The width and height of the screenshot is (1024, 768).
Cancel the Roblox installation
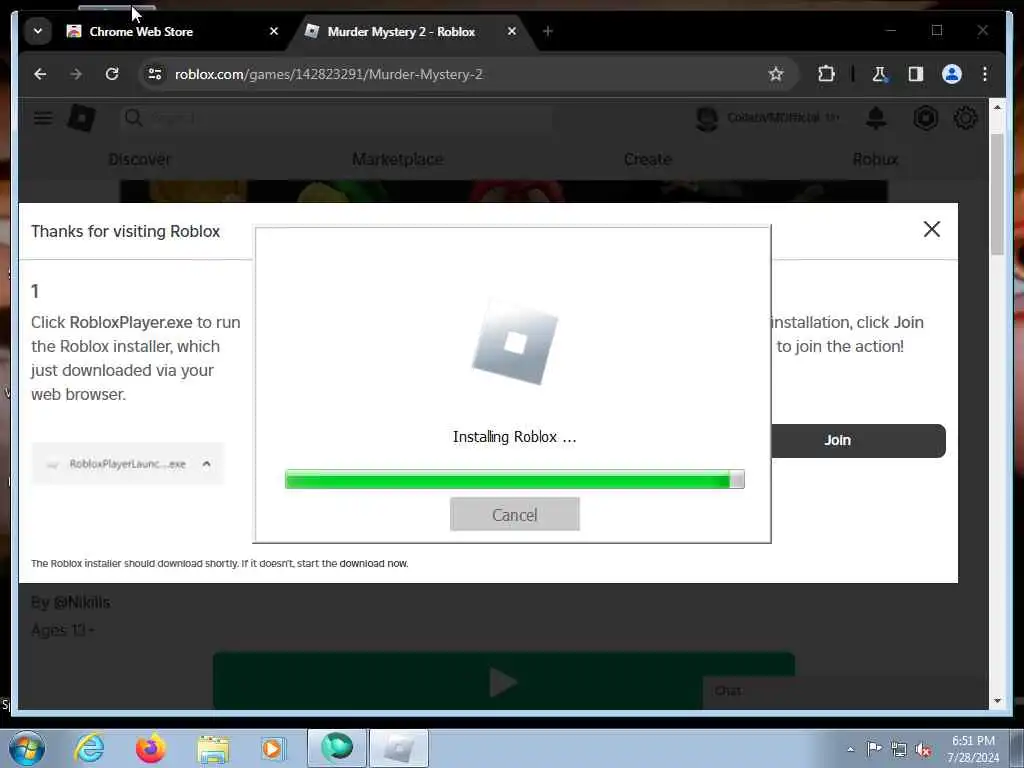tap(515, 515)
